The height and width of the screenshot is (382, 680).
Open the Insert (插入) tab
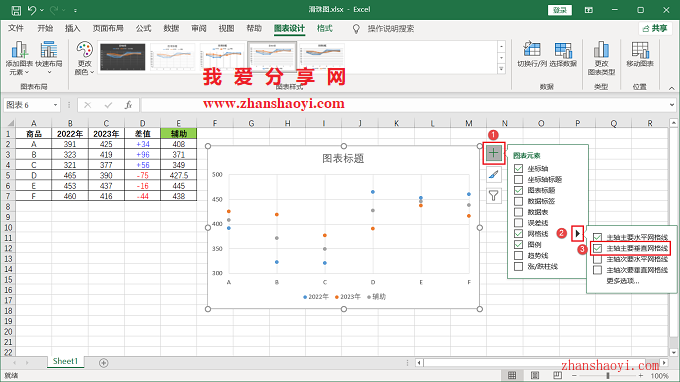coord(72,29)
